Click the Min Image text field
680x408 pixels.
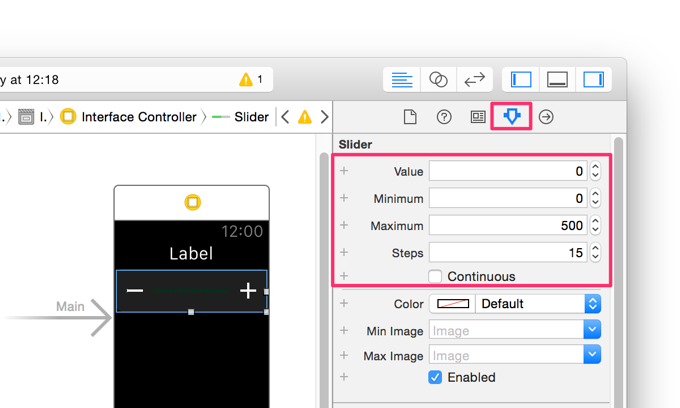click(507, 330)
